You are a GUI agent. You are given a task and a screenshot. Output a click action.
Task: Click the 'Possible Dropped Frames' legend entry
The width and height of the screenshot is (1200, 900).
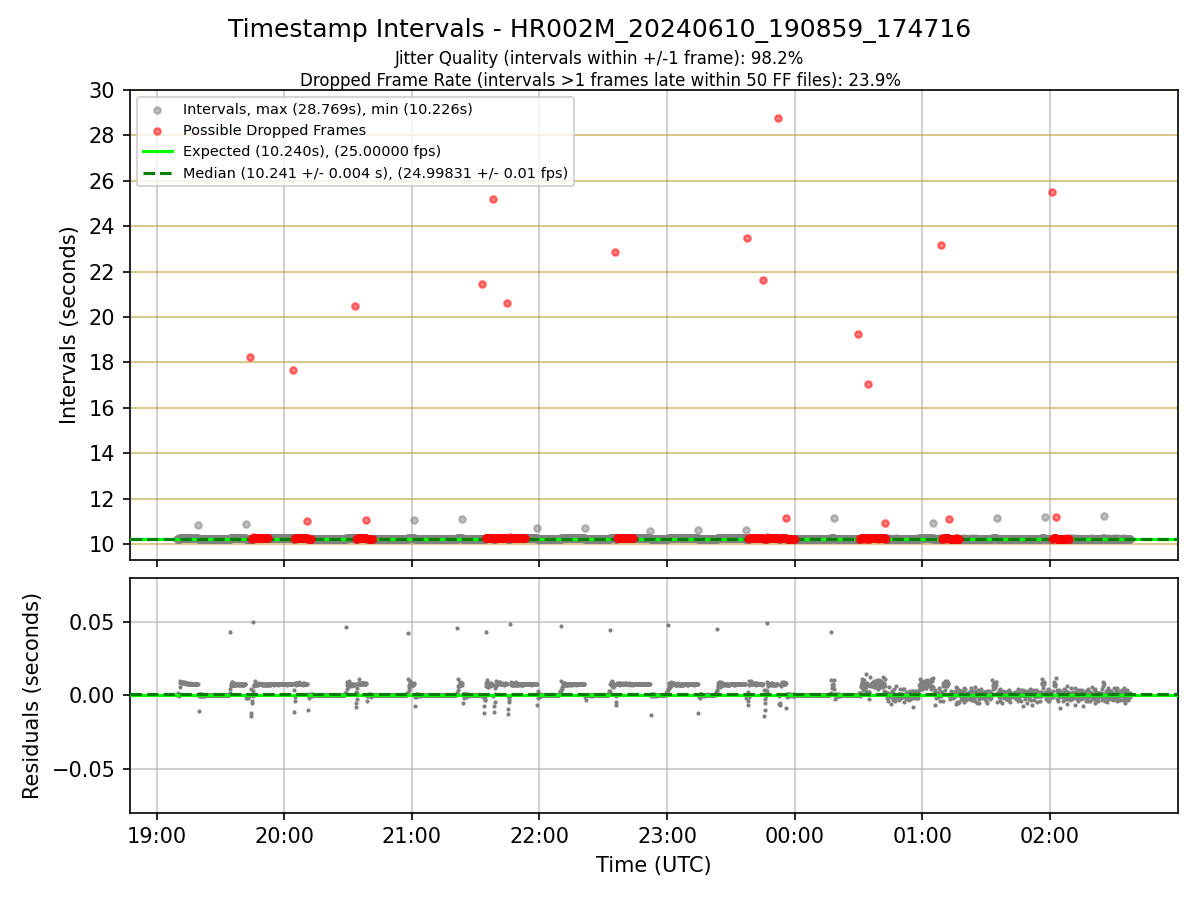pyautogui.click(x=274, y=130)
